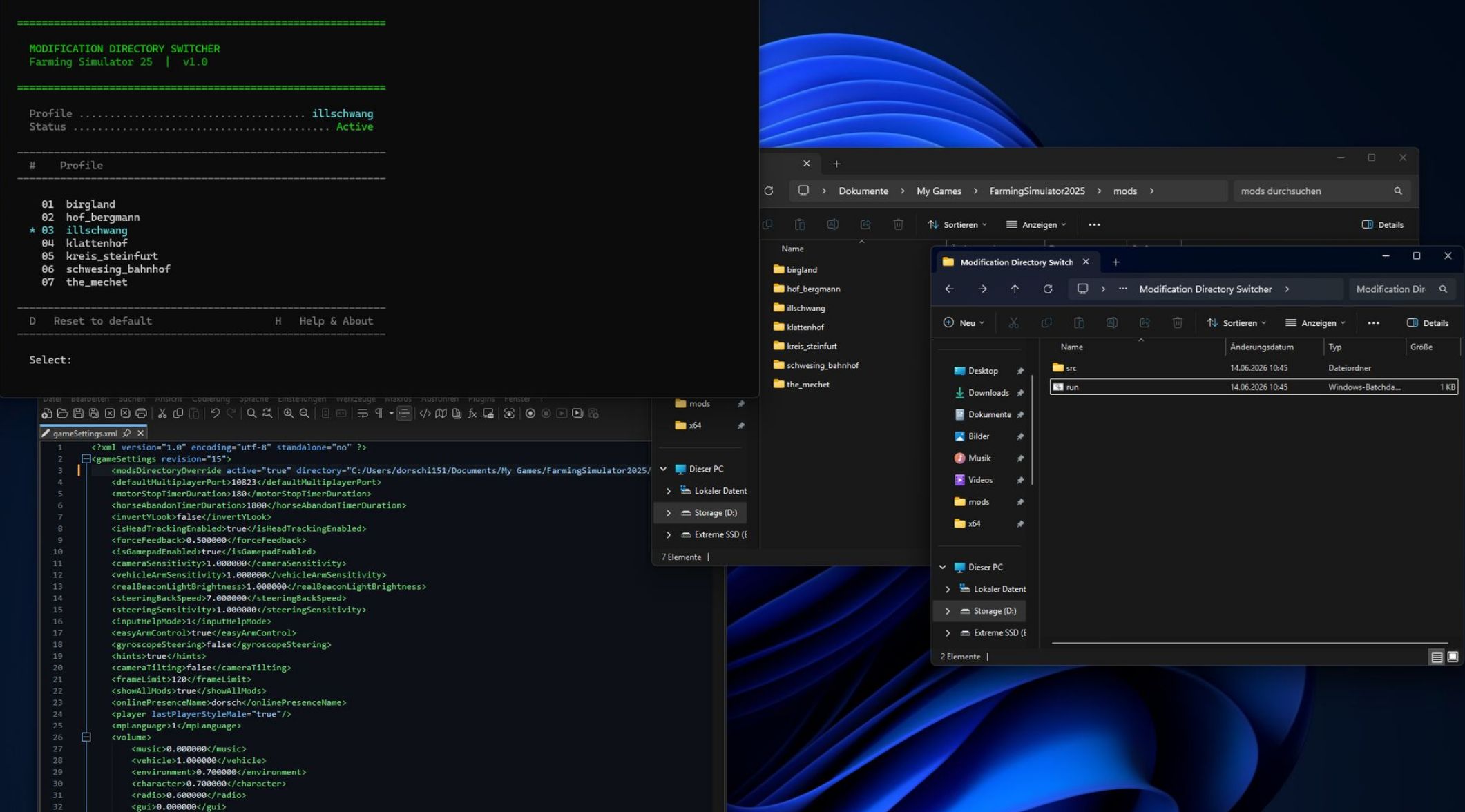Open Sortieren dropdown in mods Explorer window
The width and height of the screenshot is (1465, 812).
pyautogui.click(x=957, y=225)
